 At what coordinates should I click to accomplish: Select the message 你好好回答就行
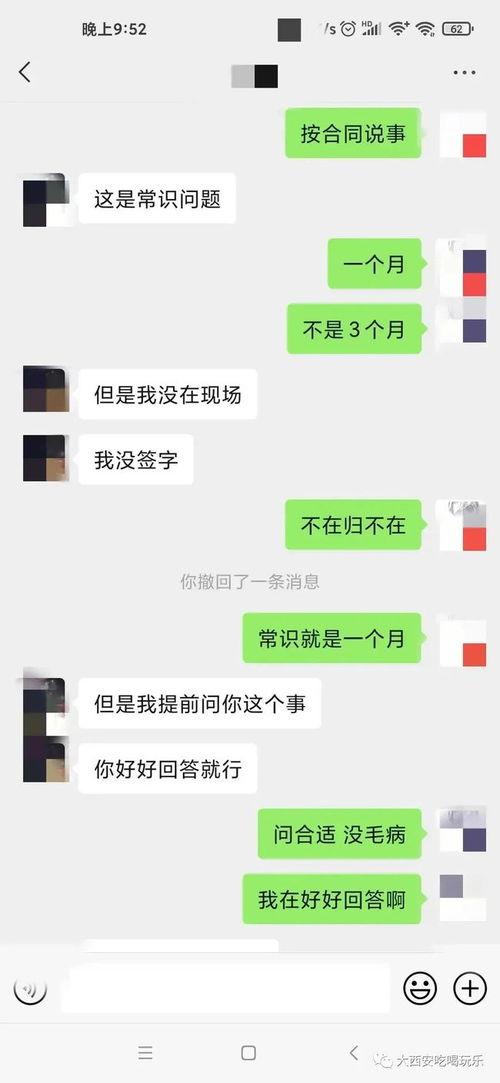click(168, 768)
